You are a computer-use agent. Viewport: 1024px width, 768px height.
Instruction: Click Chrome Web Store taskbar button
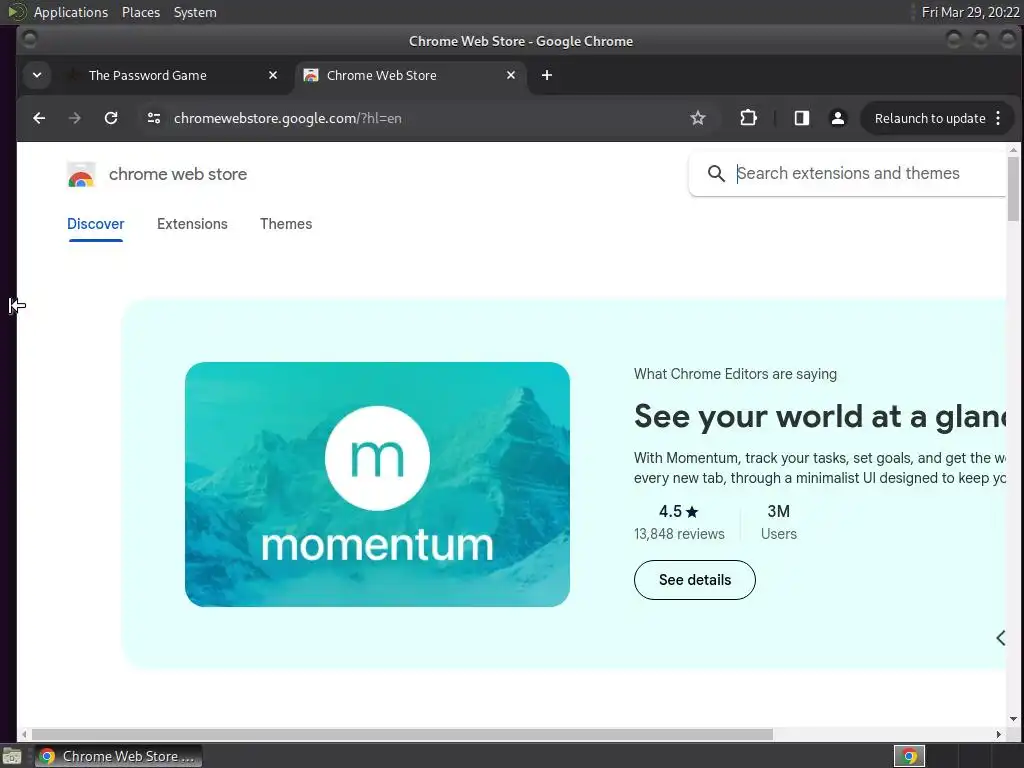[x=118, y=756]
